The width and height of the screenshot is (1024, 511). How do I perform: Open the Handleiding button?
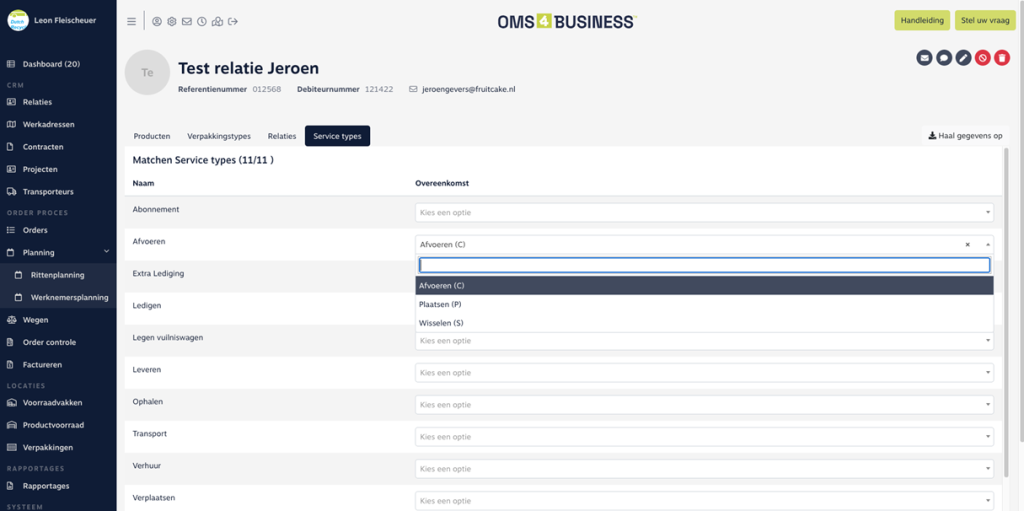coord(922,21)
